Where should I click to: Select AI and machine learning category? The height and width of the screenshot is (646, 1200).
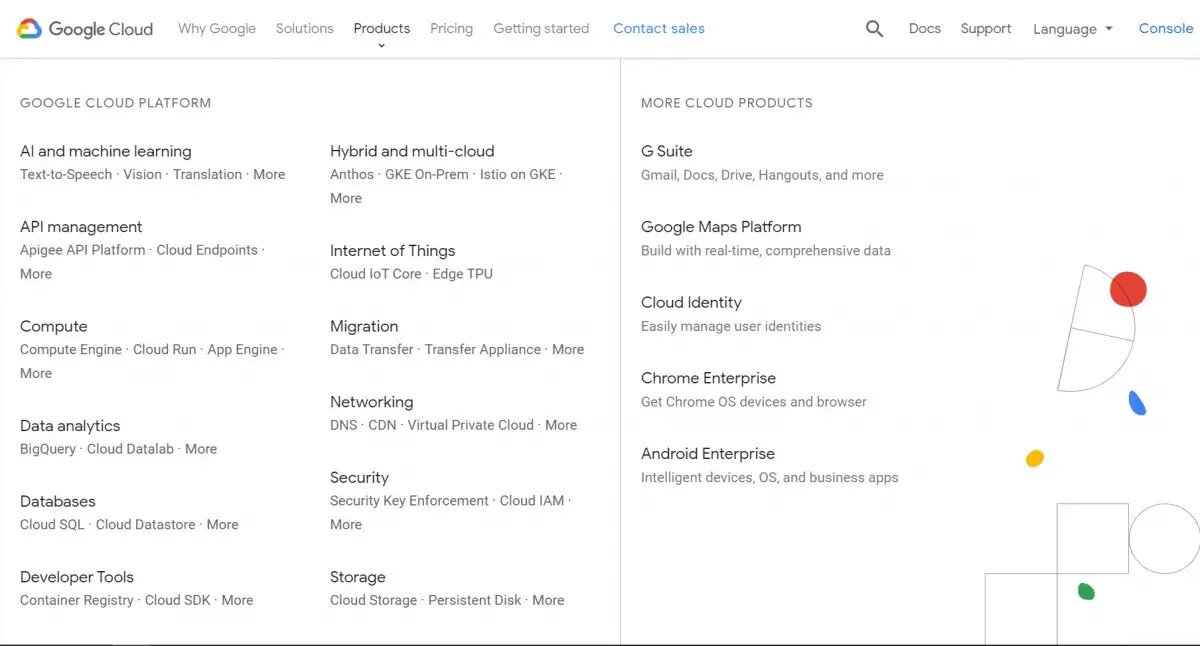105,151
